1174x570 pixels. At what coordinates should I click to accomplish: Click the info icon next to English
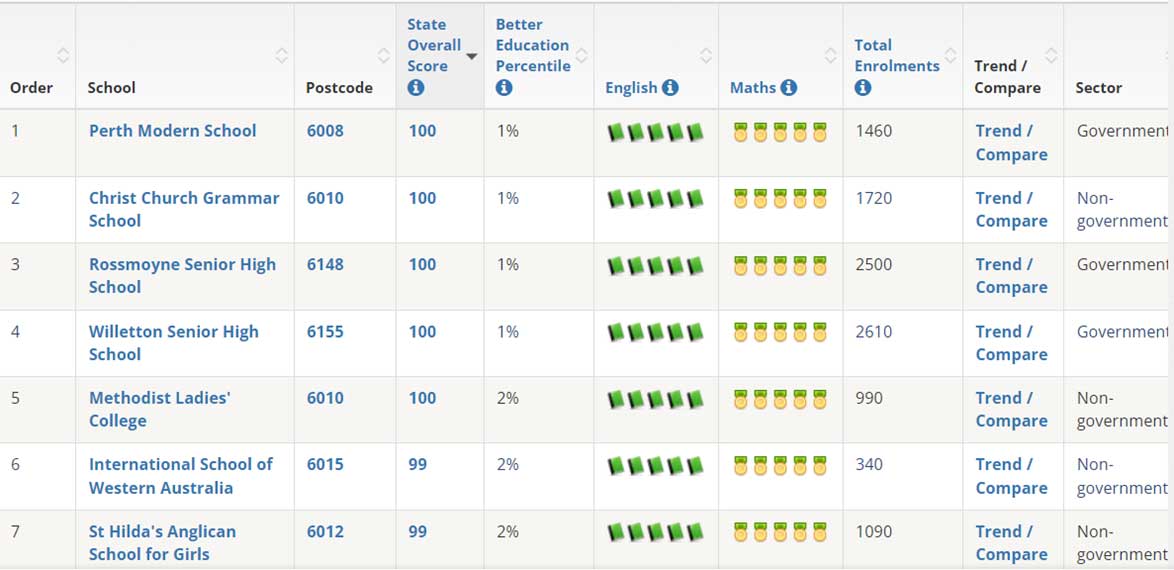click(670, 88)
